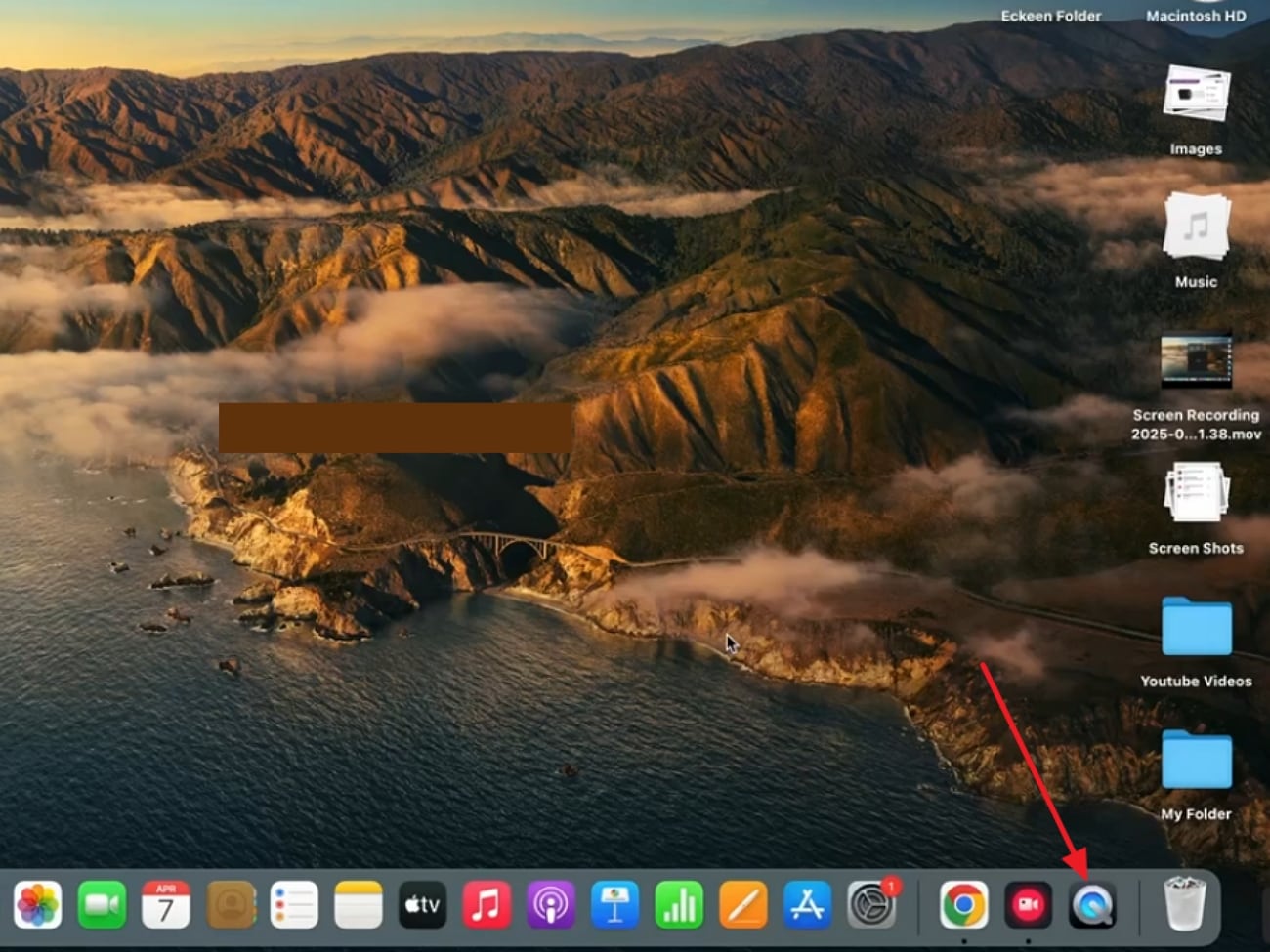Image resolution: width=1270 pixels, height=952 pixels.
Task: Switch to Google Chrome in the Dock
Action: click(x=963, y=905)
